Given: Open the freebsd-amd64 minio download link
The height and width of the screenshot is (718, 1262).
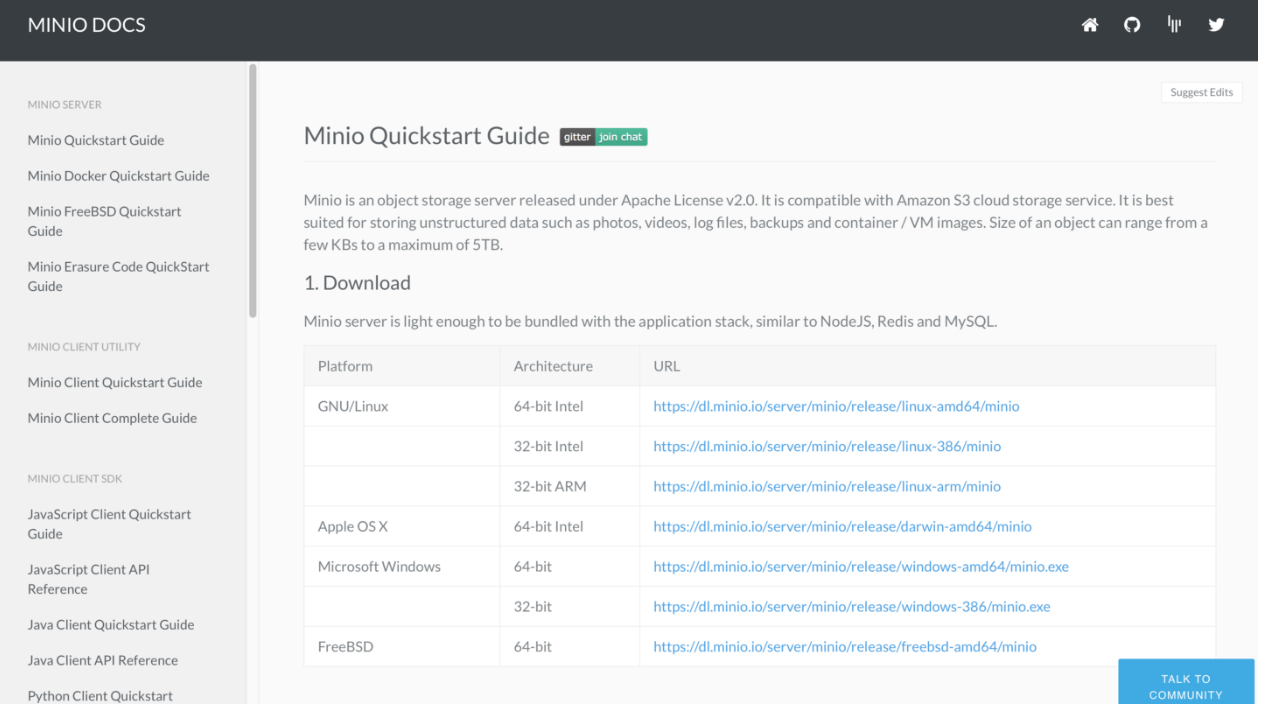Looking at the screenshot, I should [x=845, y=646].
